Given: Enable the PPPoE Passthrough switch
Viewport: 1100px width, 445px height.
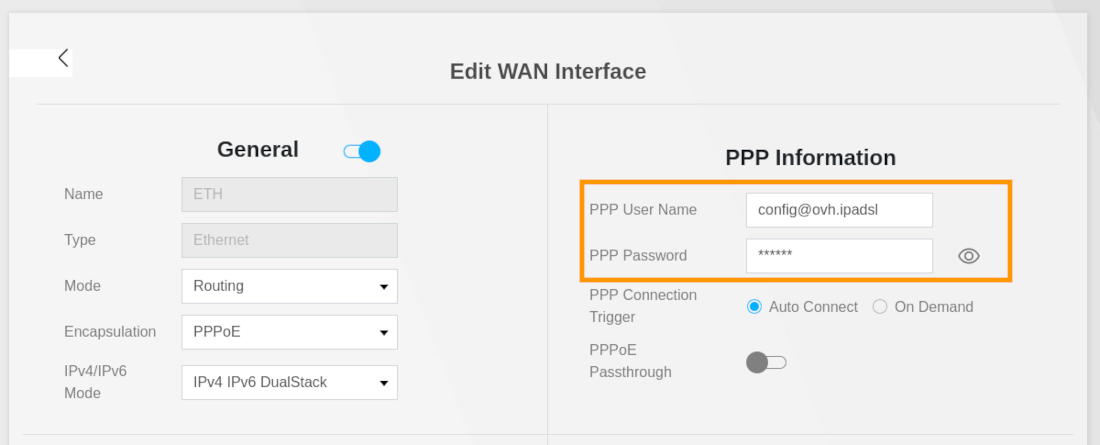Looking at the screenshot, I should (x=766, y=362).
